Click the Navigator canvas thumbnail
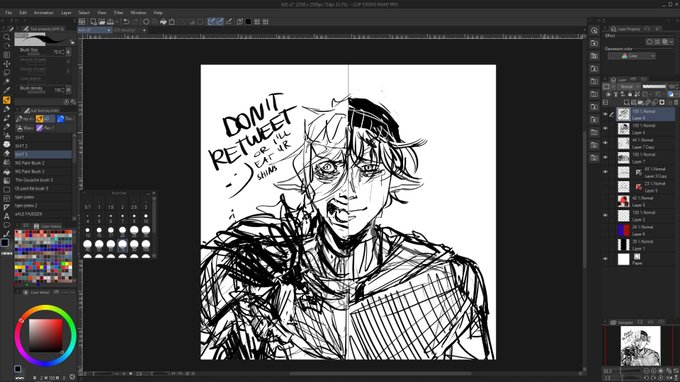 [x=641, y=346]
